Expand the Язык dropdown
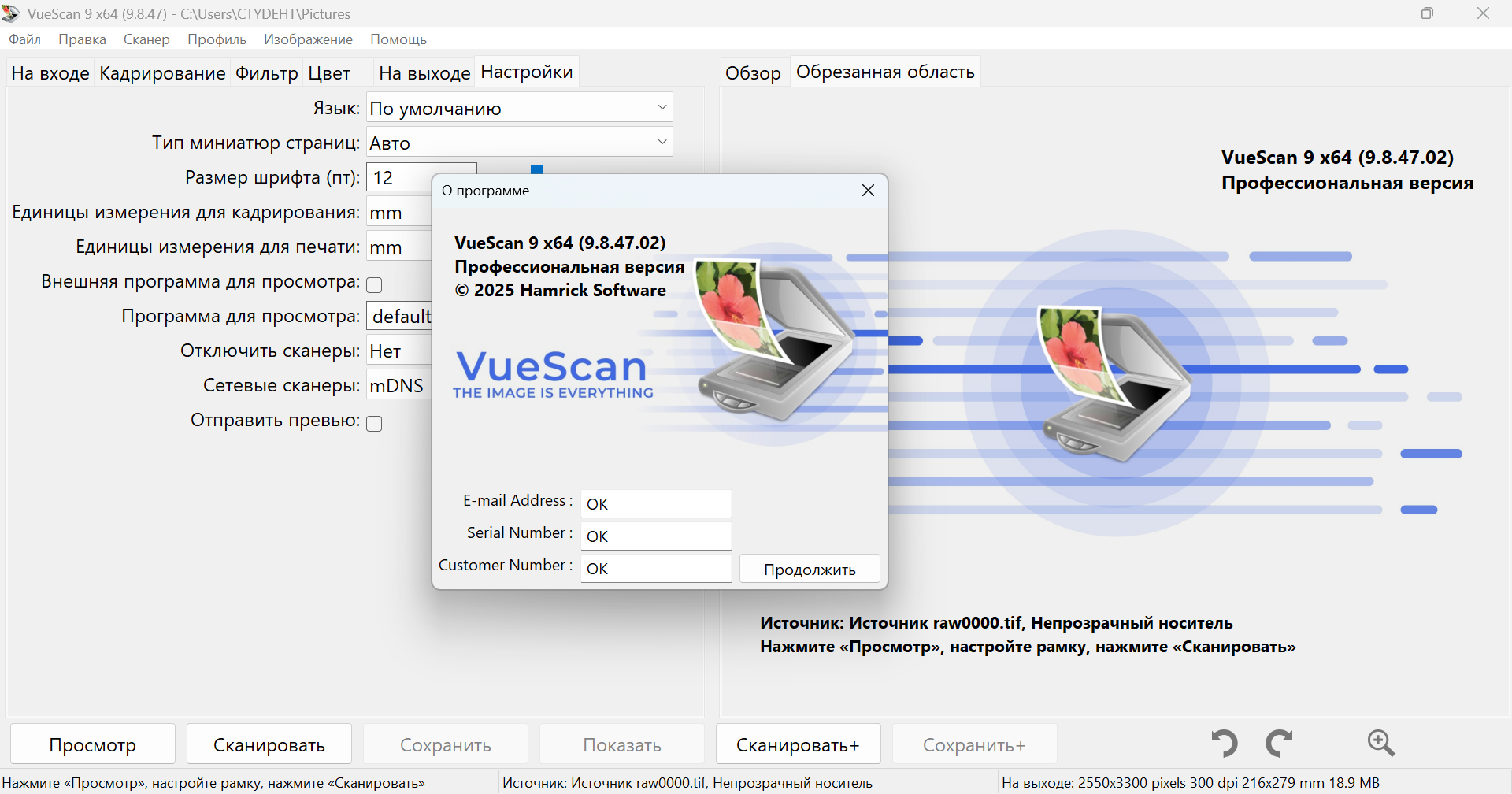 (519, 108)
